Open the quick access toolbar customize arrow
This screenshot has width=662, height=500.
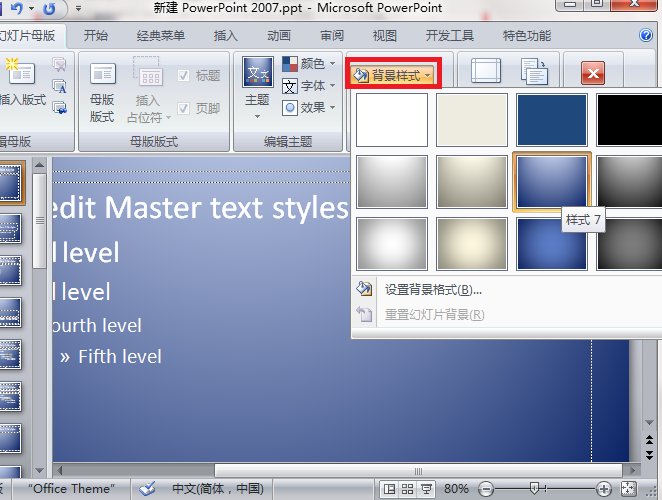point(78,8)
